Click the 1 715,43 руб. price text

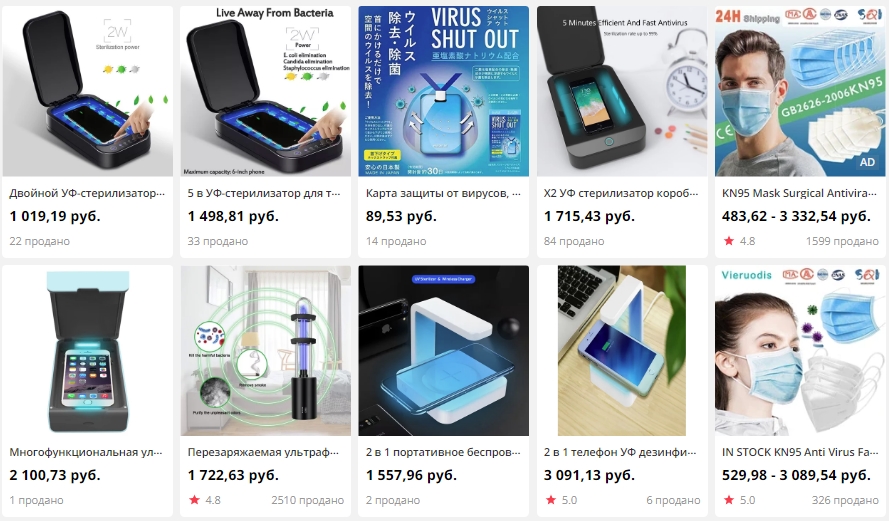click(x=589, y=217)
